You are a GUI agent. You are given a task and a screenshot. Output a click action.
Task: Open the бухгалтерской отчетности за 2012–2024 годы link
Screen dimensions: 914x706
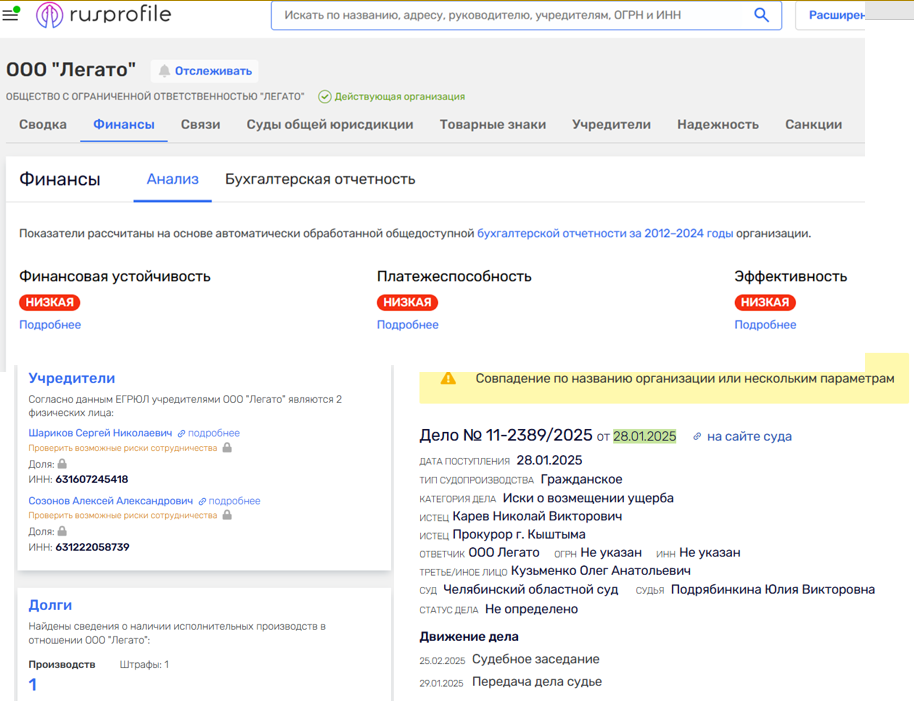pyautogui.click(x=604, y=234)
